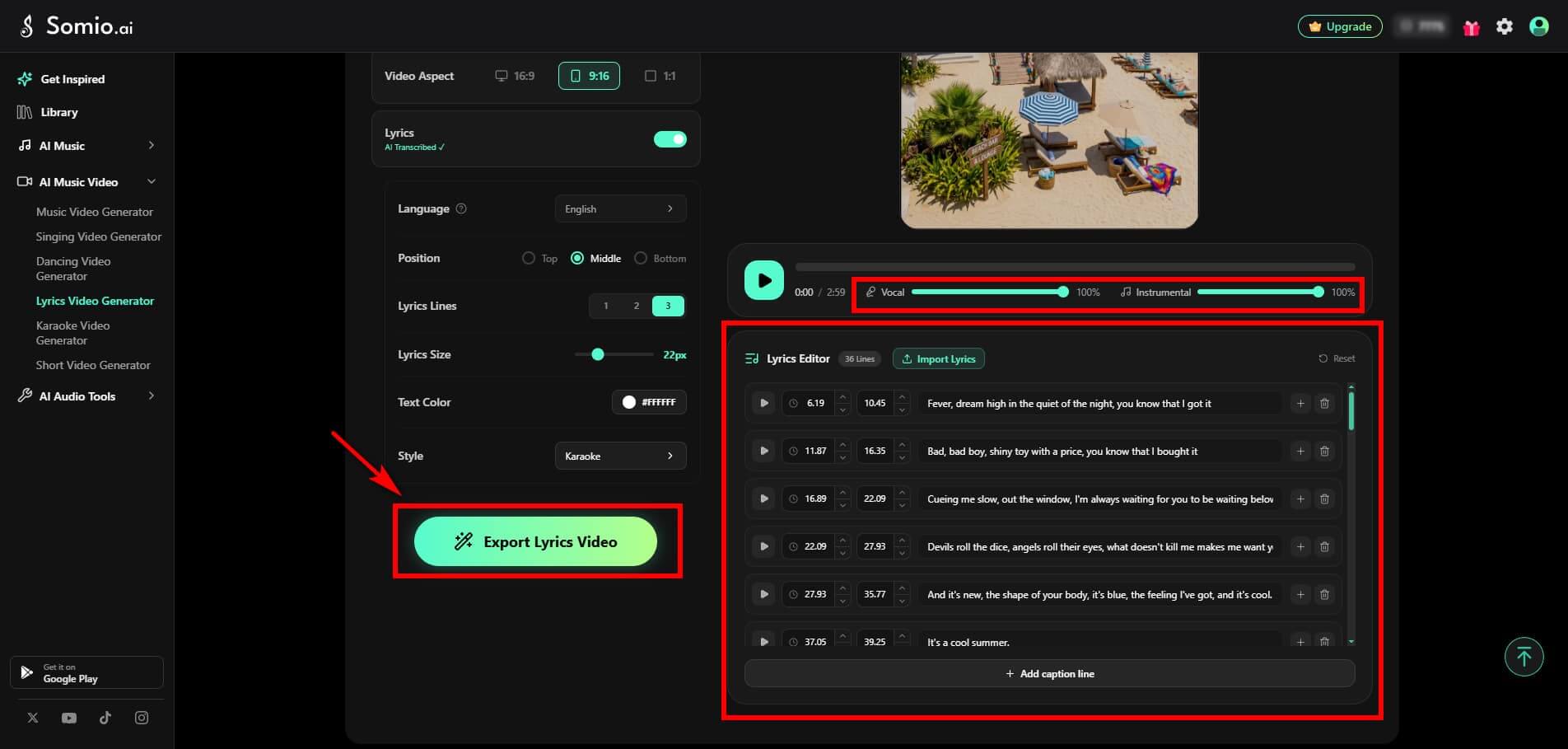The height and width of the screenshot is (749, 1568).
Task: Open Somio's X social link
Action: pos(33,718)
